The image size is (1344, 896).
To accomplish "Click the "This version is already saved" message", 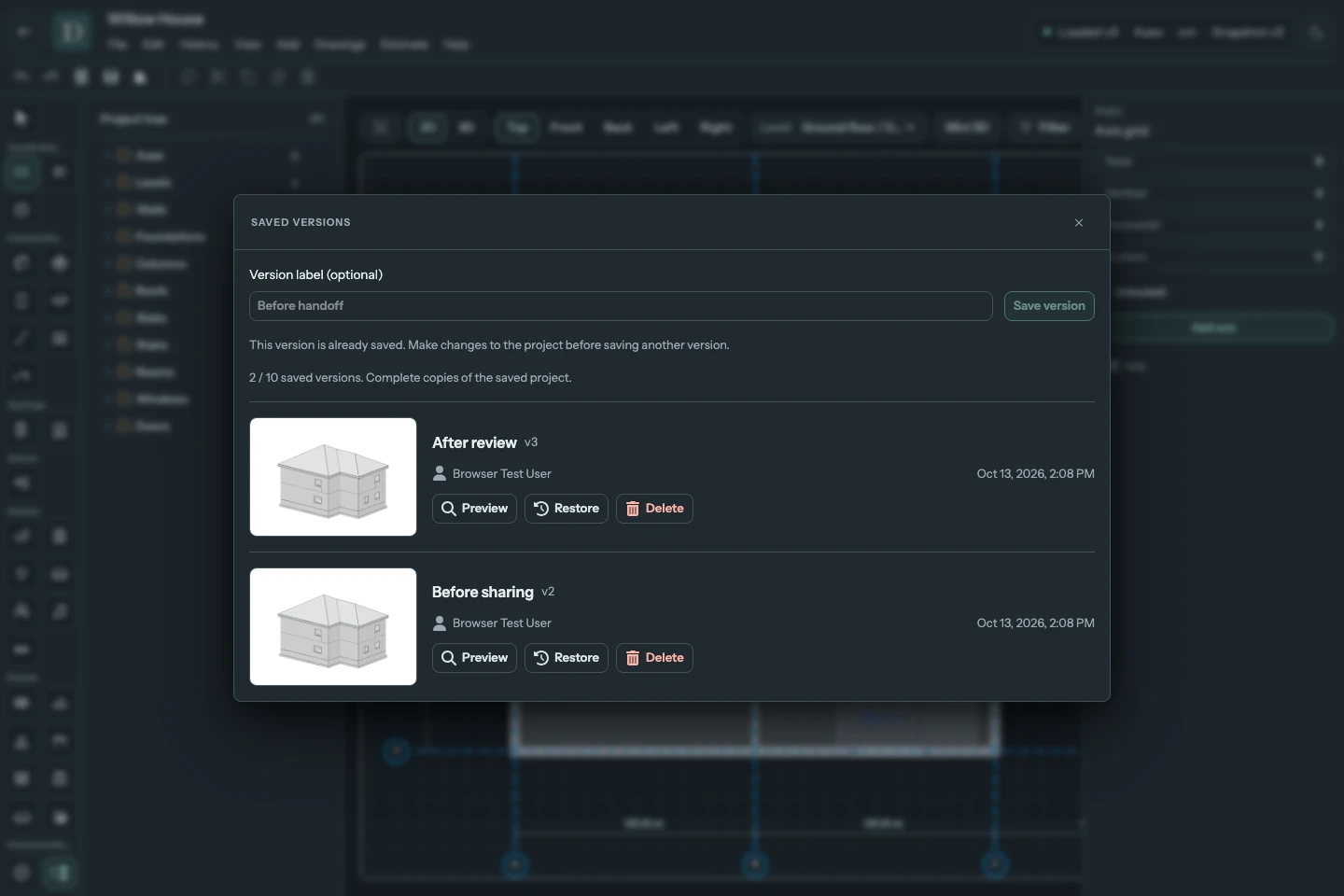I will [x=489, y=345].
